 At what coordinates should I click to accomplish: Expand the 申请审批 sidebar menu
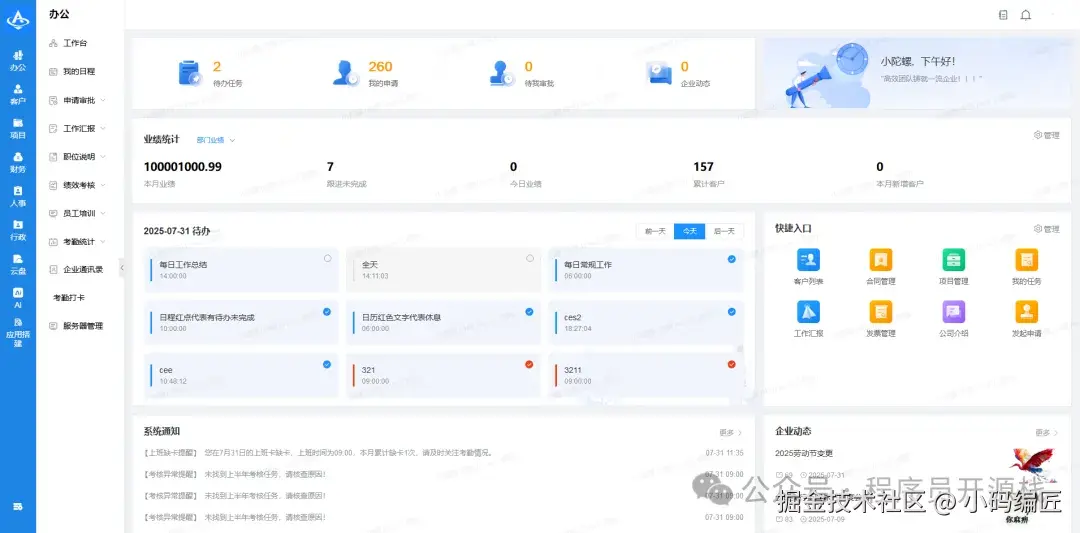[x=78, y=100]
